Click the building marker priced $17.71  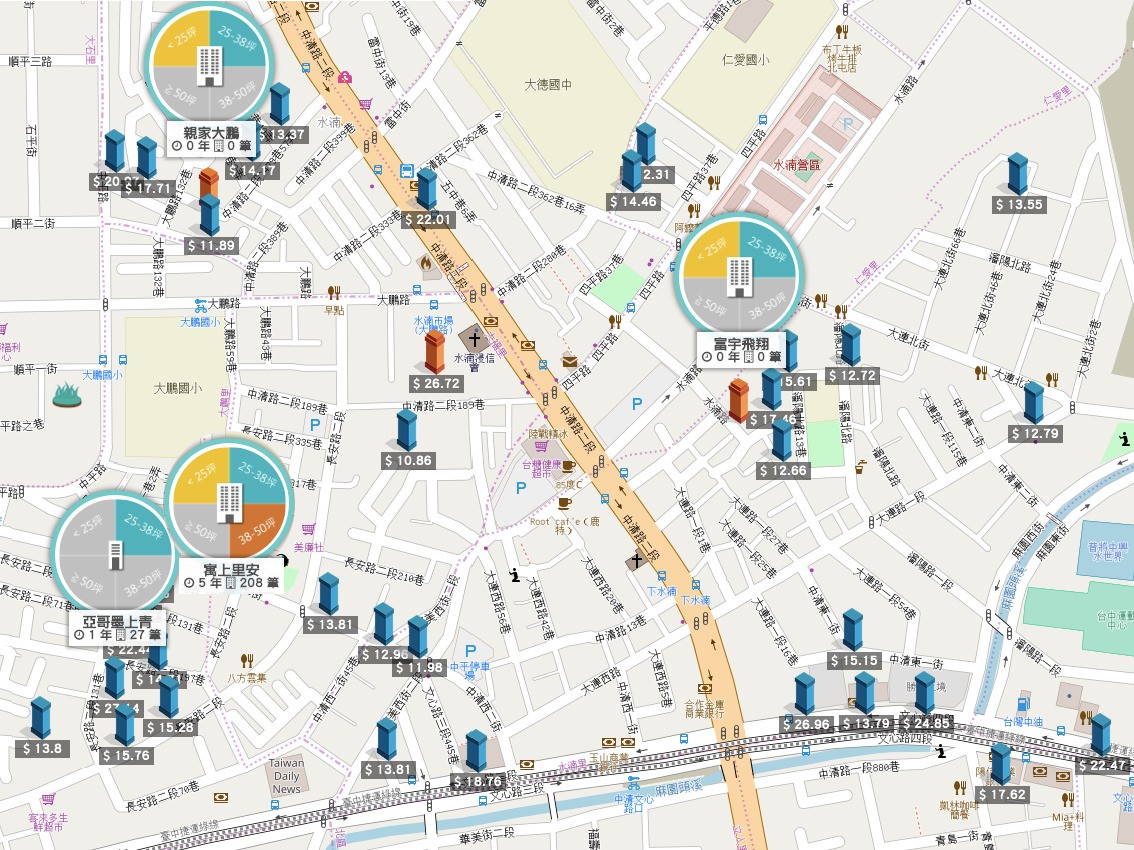(147, 158)
